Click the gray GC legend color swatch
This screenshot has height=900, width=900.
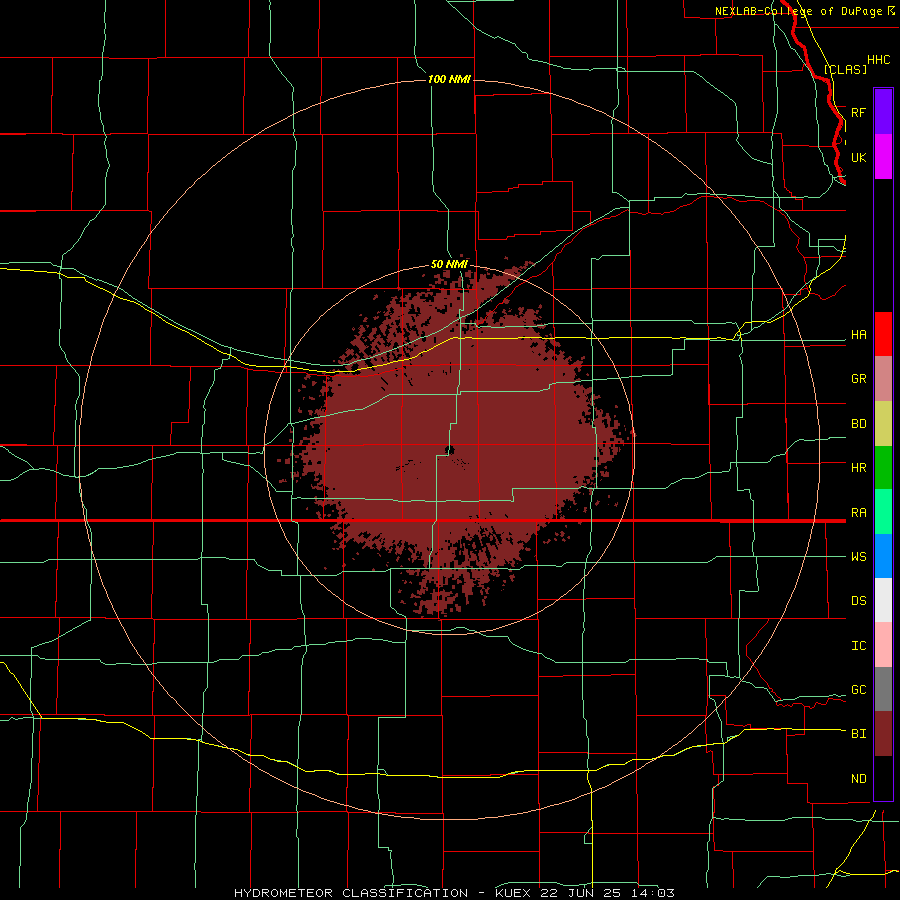coord(883,689)
